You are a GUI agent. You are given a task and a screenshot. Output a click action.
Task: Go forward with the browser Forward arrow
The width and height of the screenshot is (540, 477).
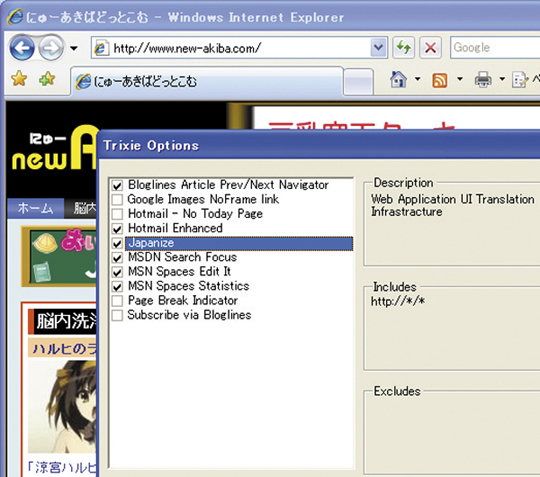point(51,48)
